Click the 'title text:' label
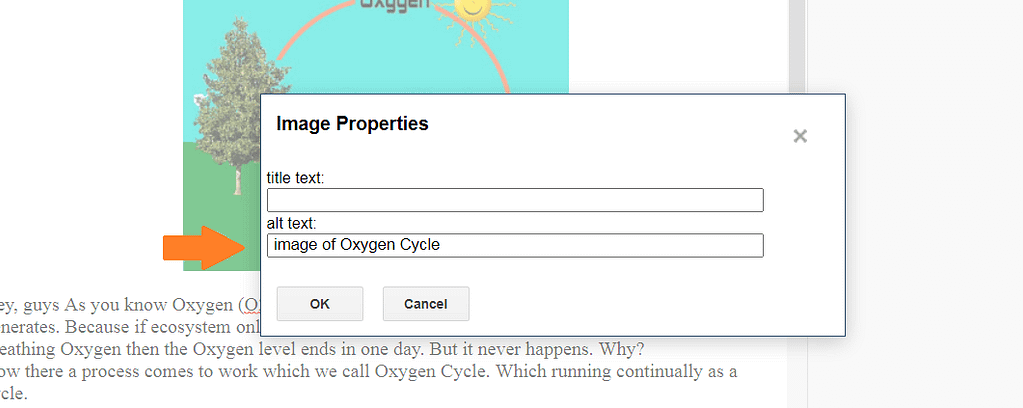 pyautogui.click(x=296, y=178)
